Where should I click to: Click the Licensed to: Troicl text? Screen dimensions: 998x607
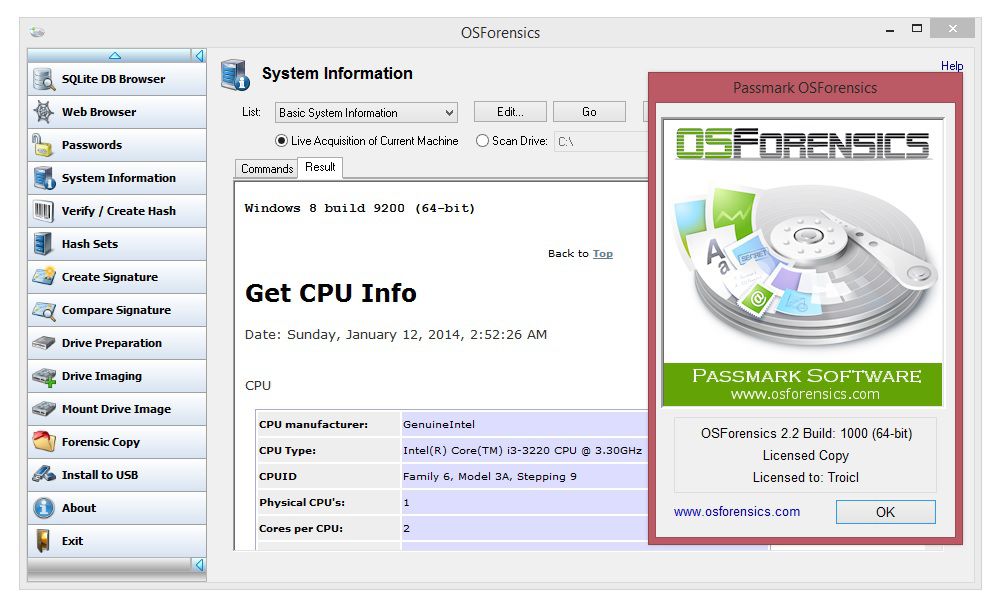click(x=806, y=477)
